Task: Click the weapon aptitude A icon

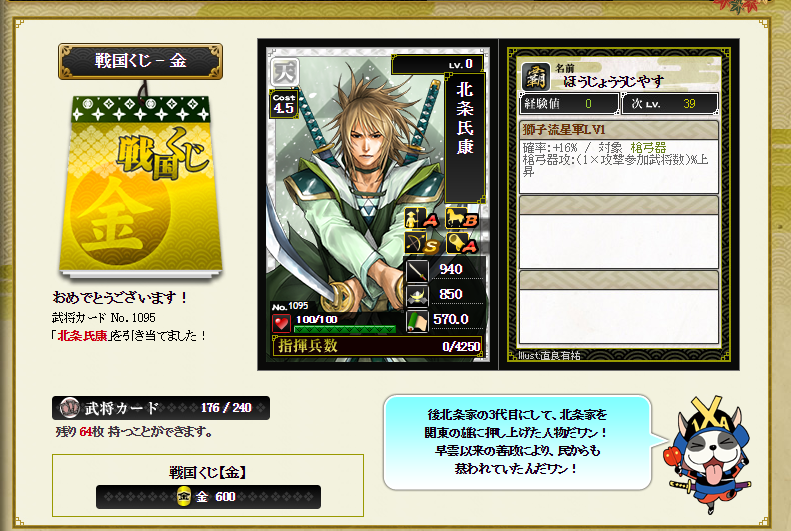Action: coord(461,243)
